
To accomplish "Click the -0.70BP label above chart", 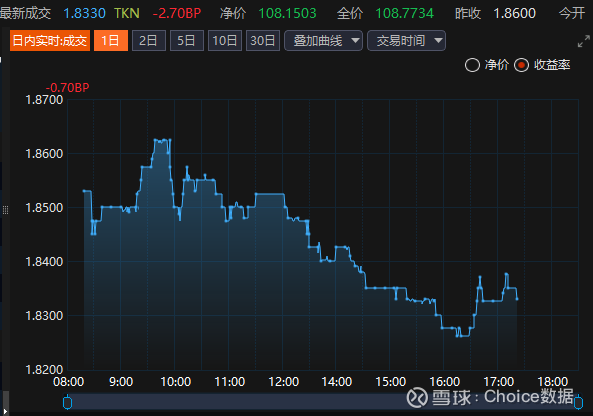I will click(x=67, y=88).
